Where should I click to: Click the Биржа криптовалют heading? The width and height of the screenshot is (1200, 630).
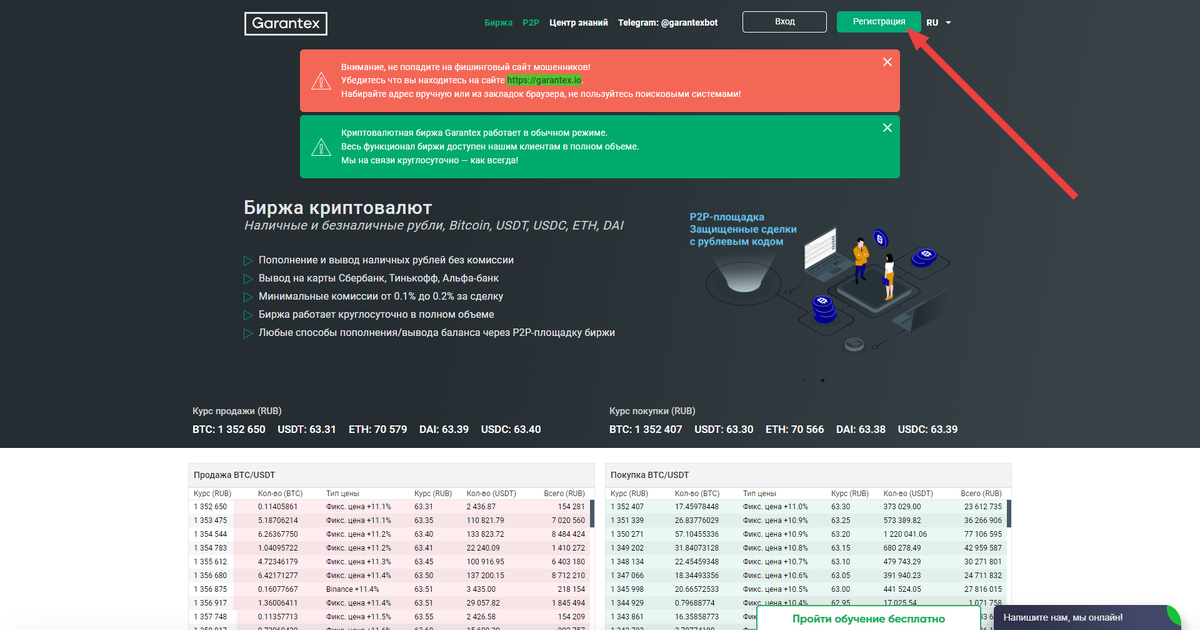point(338,207)
